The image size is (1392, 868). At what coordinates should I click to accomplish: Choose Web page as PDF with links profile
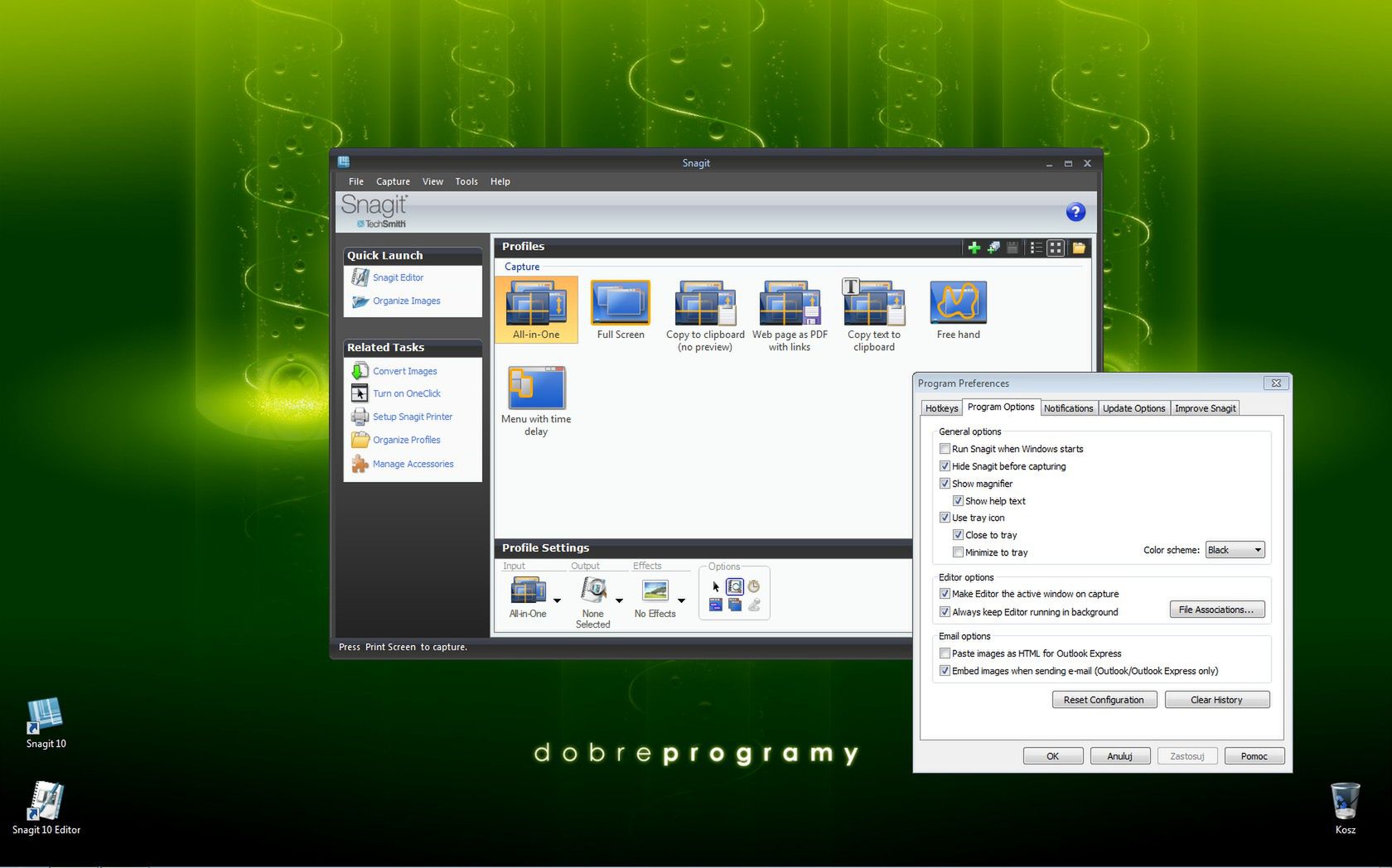coord(790,316)
